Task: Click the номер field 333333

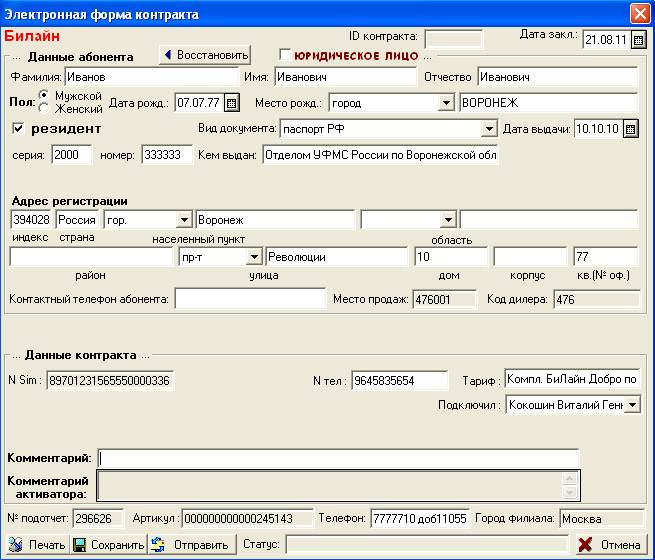Action: pyautogui.click(x=167, y=155)
